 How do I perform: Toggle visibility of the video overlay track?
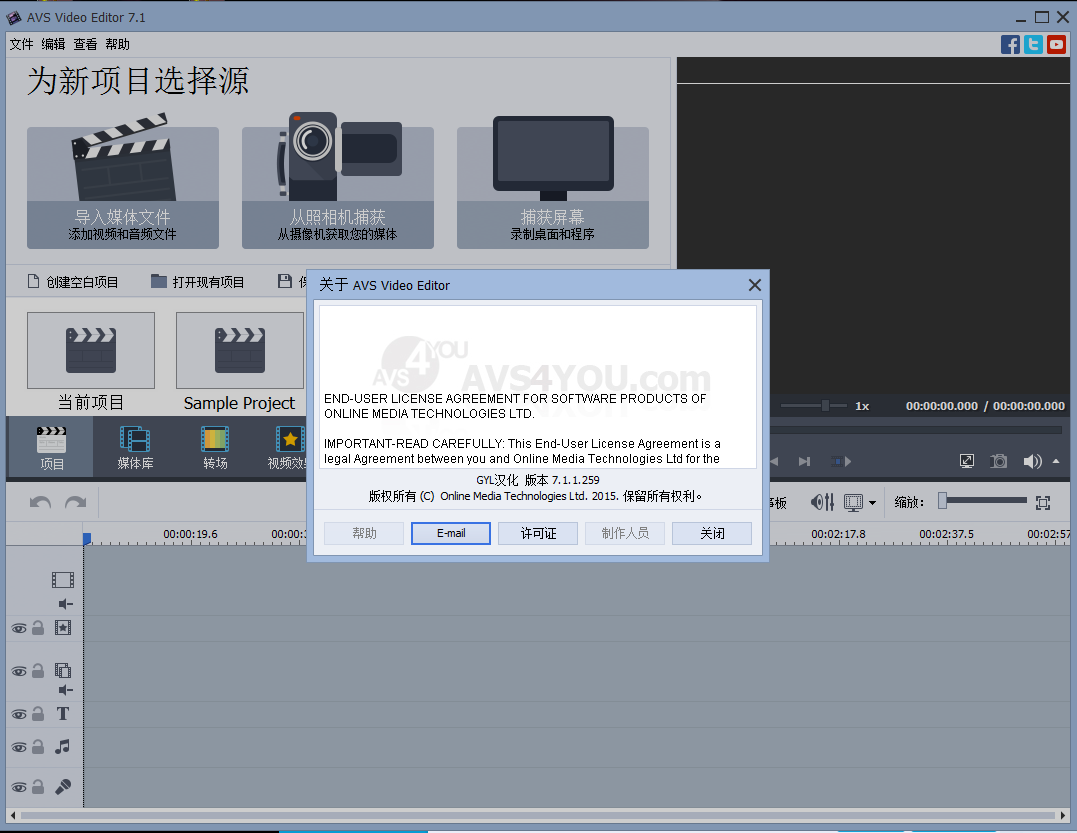(x=19, y=671)
